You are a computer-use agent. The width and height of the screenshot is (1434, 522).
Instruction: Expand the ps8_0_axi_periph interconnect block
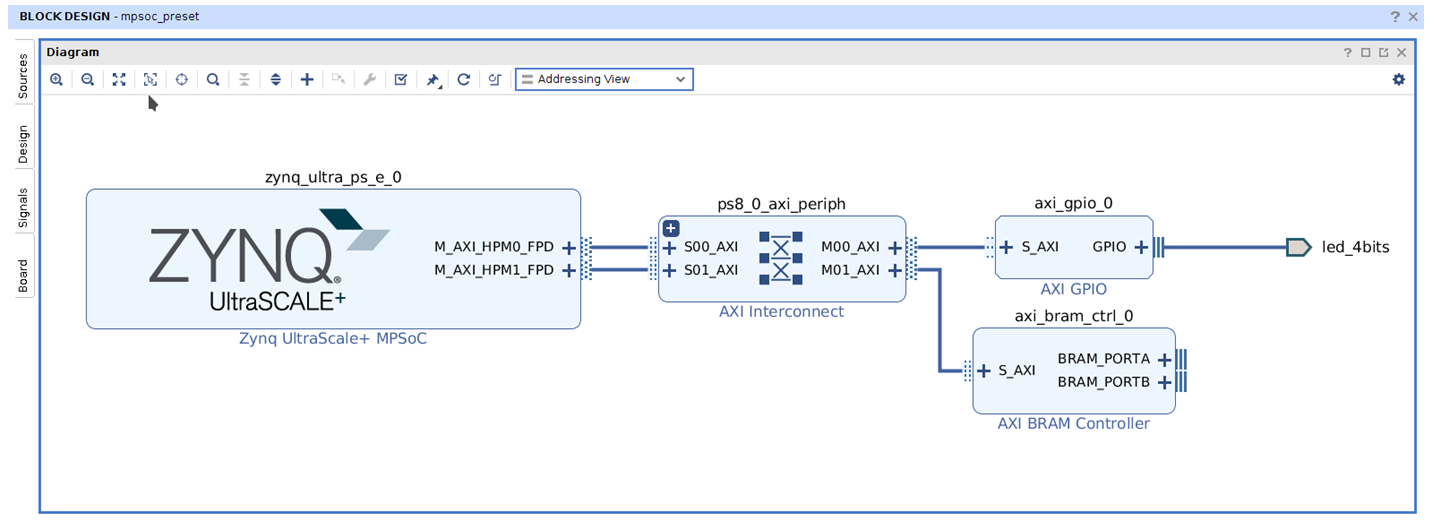point(671,228)
